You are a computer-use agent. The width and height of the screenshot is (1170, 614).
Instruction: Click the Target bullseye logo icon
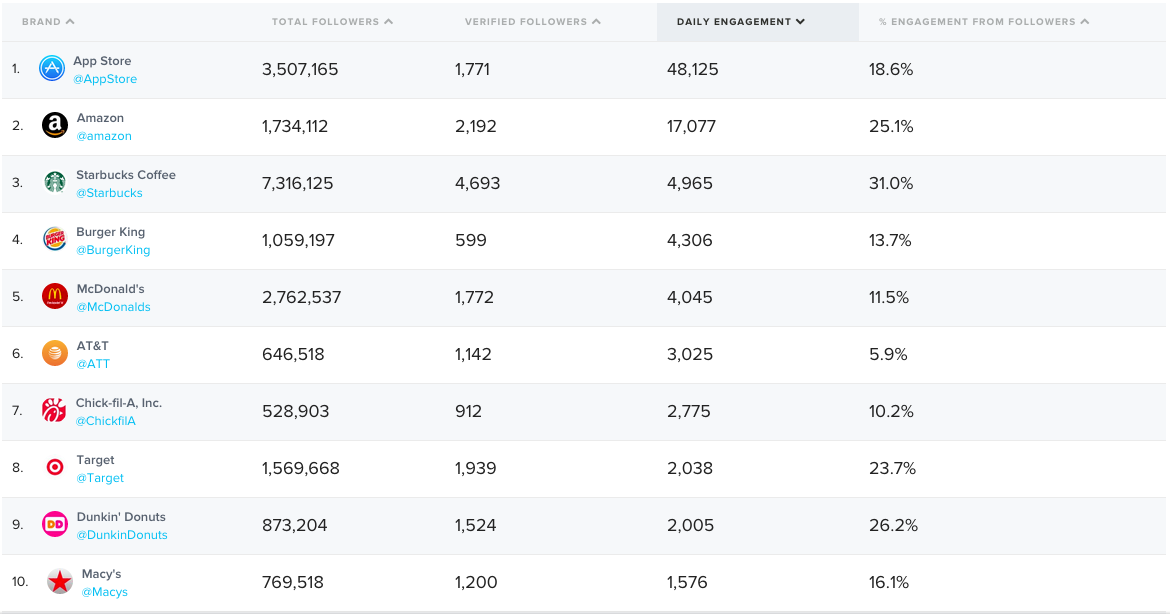(54, 467)
